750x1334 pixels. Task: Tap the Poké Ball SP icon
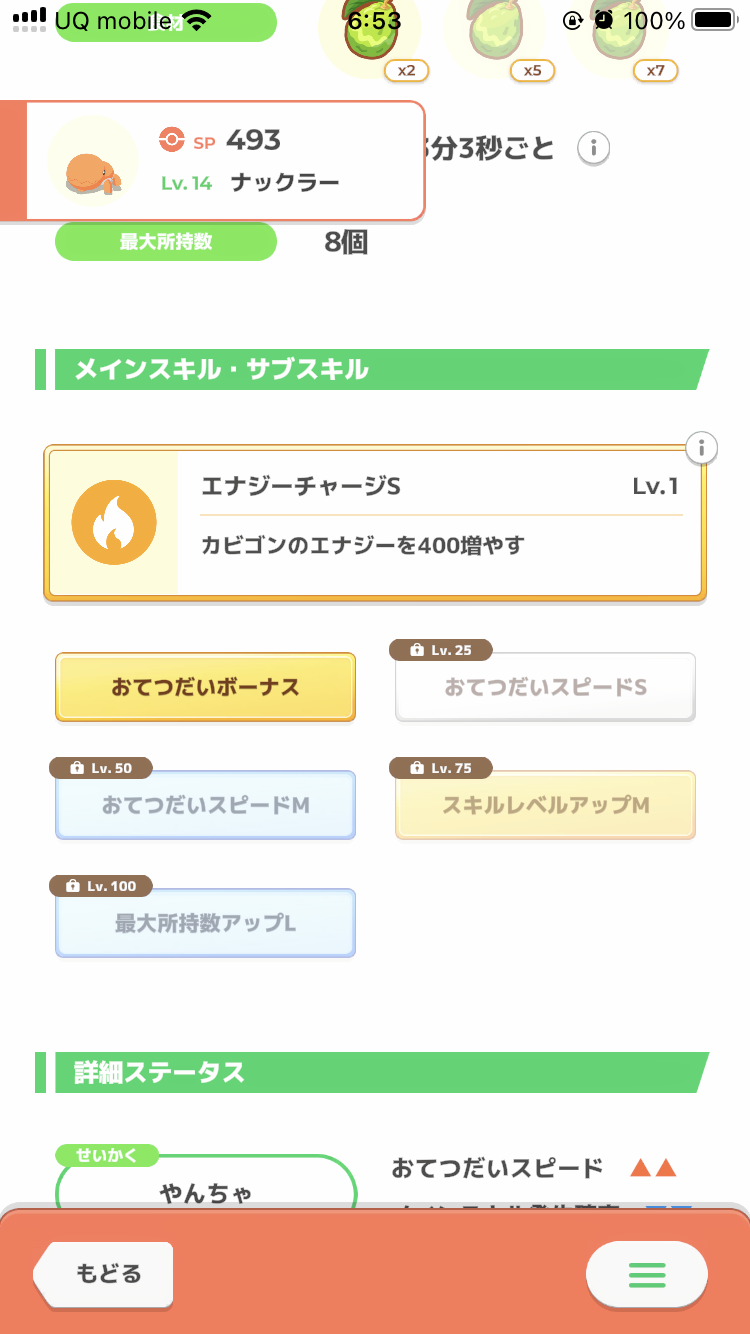pos(172,141)
